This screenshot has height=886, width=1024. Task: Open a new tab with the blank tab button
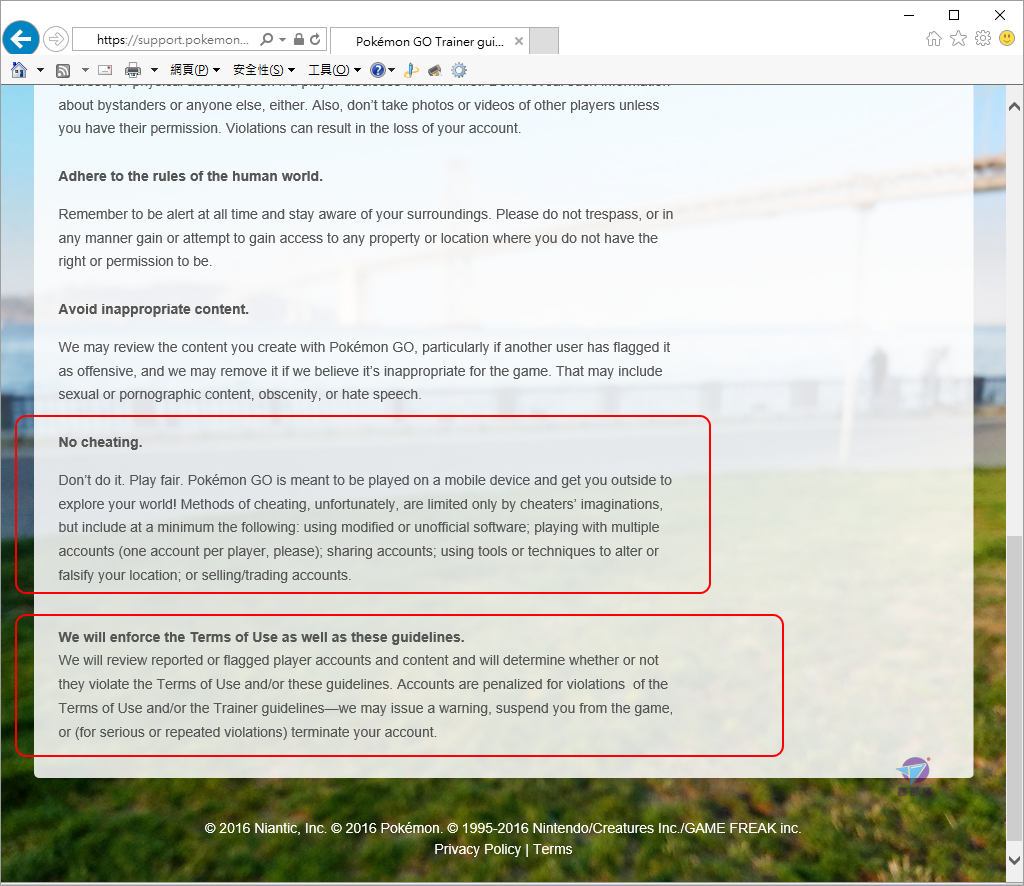point(543,40)
